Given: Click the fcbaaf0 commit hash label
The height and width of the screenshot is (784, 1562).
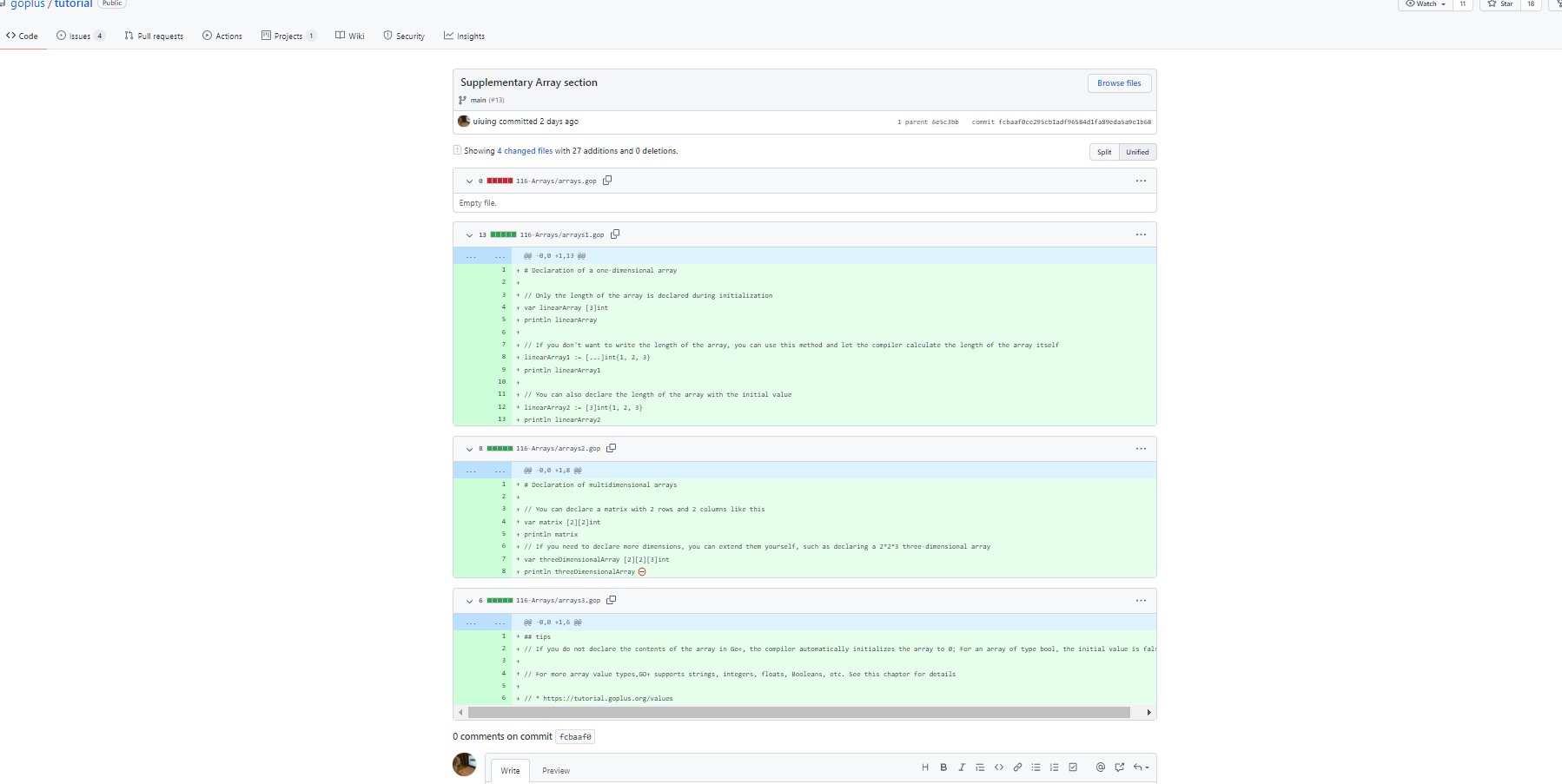Looking at the screenshot, I should coord(575,737).
